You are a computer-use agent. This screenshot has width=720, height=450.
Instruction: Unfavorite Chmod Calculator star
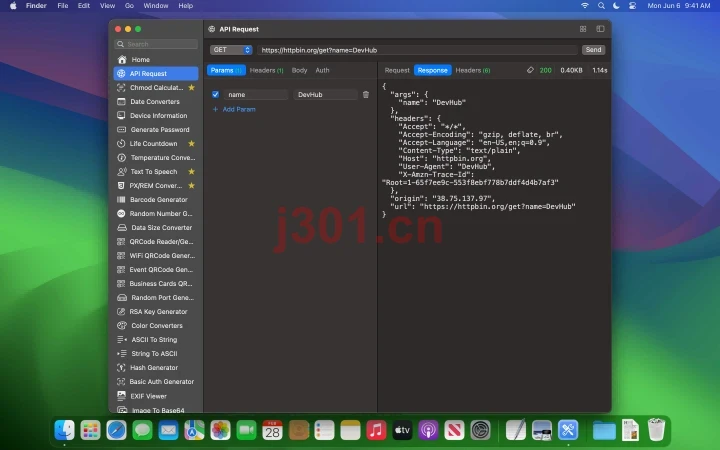[191, 88]
